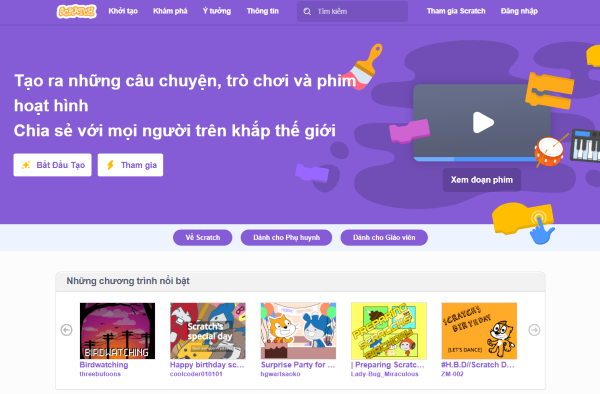600x394 pixels.
Task: Click Đăng nhập to sign in
Action: click(519, 11)
